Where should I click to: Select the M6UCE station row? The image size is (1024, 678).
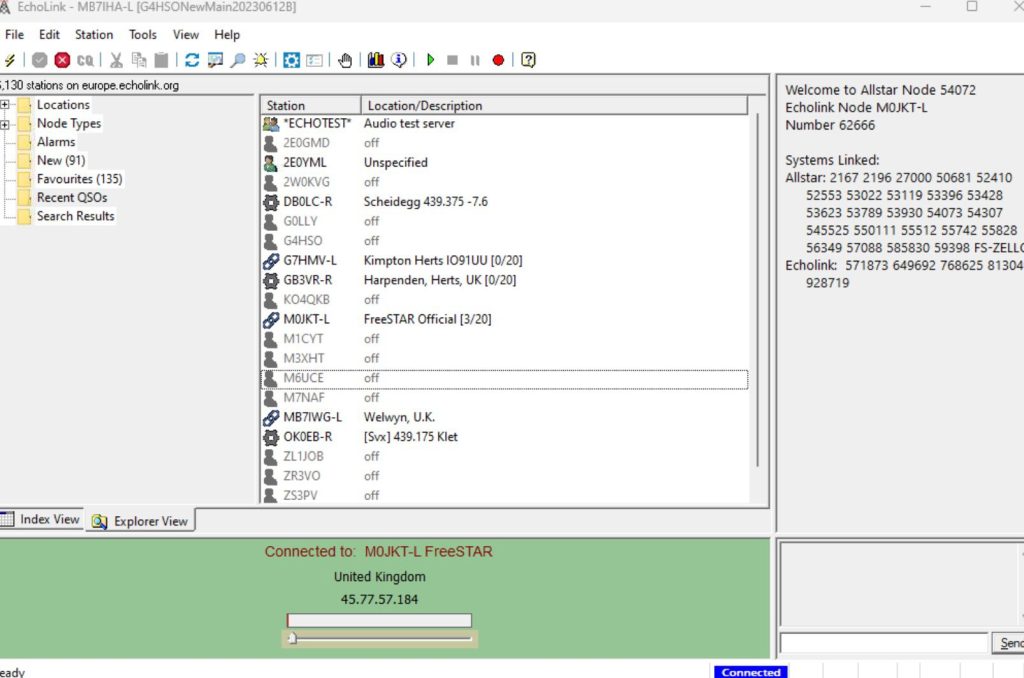pos(504,378)
